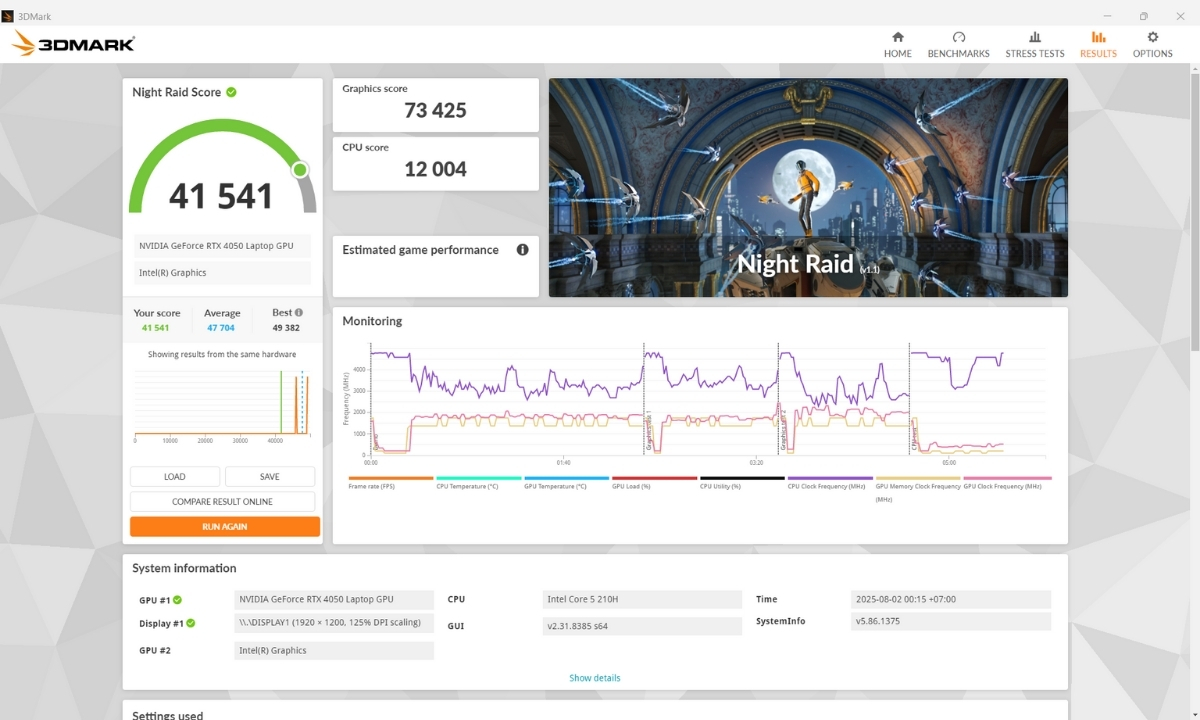The height and width of the screenshot is (720, 1200).
Task: Select the RESULTS tab
Action: [1098, 44]
